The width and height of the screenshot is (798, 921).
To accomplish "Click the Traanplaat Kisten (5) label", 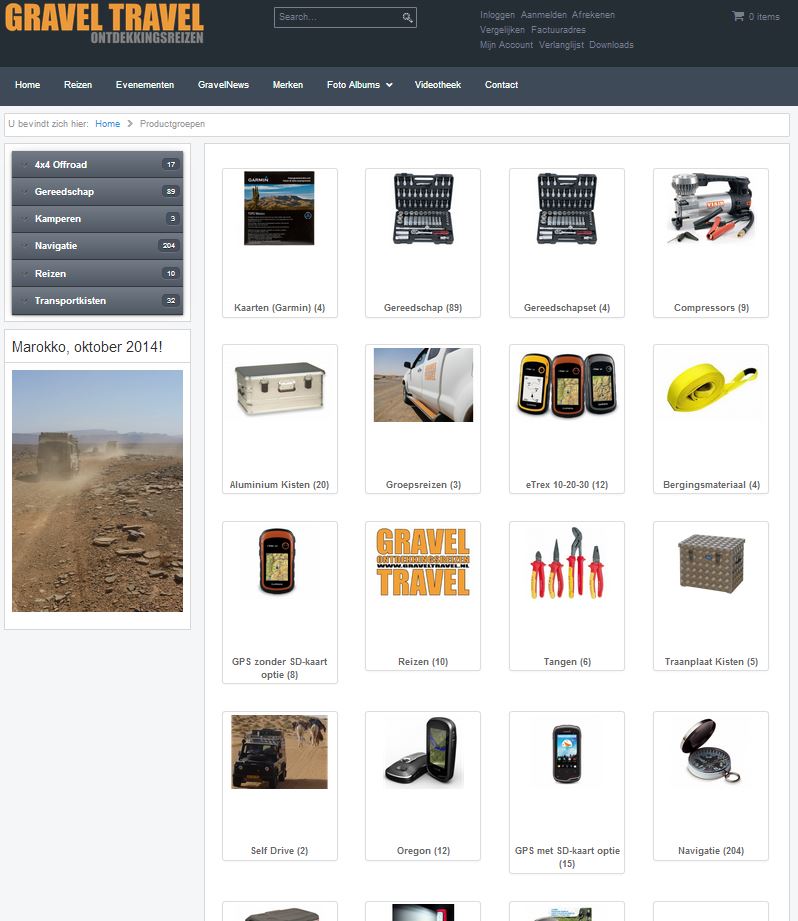I will [x=711, y=662].
